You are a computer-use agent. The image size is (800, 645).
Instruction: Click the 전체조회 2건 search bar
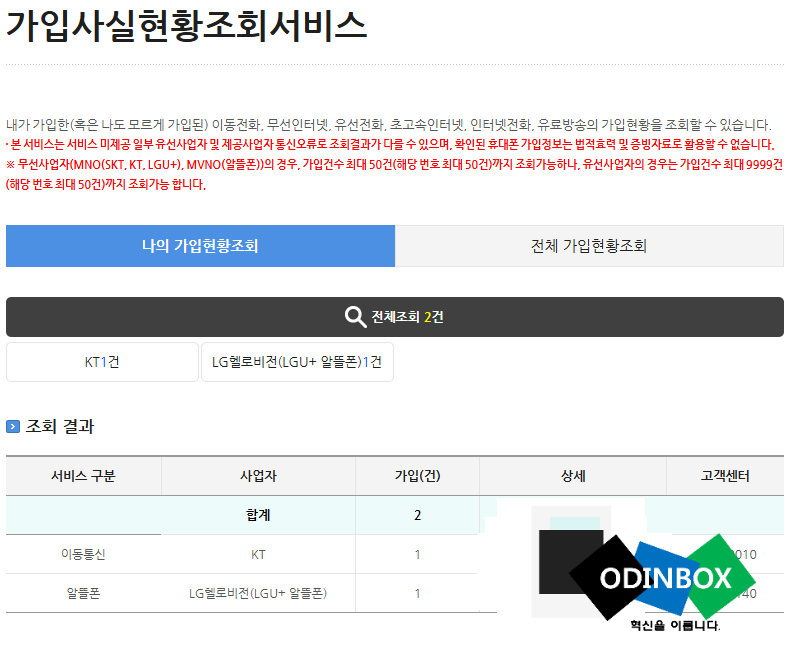coord(395,317)
